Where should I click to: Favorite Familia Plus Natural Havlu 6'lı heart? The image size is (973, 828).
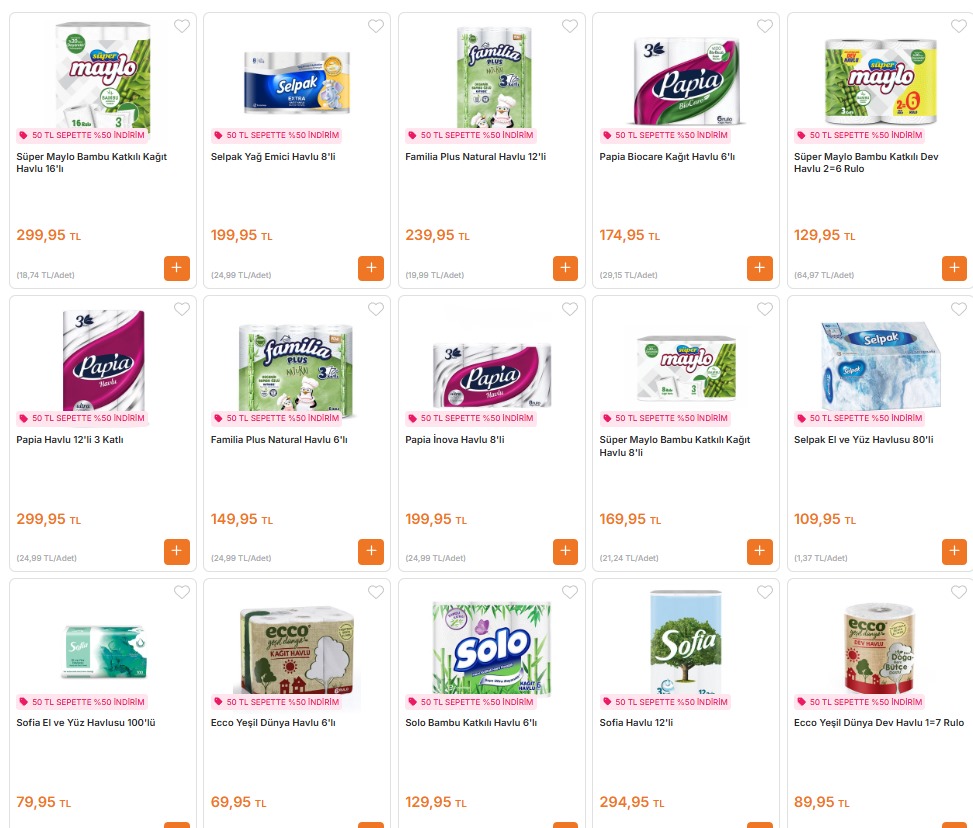(x=376, y=309)
